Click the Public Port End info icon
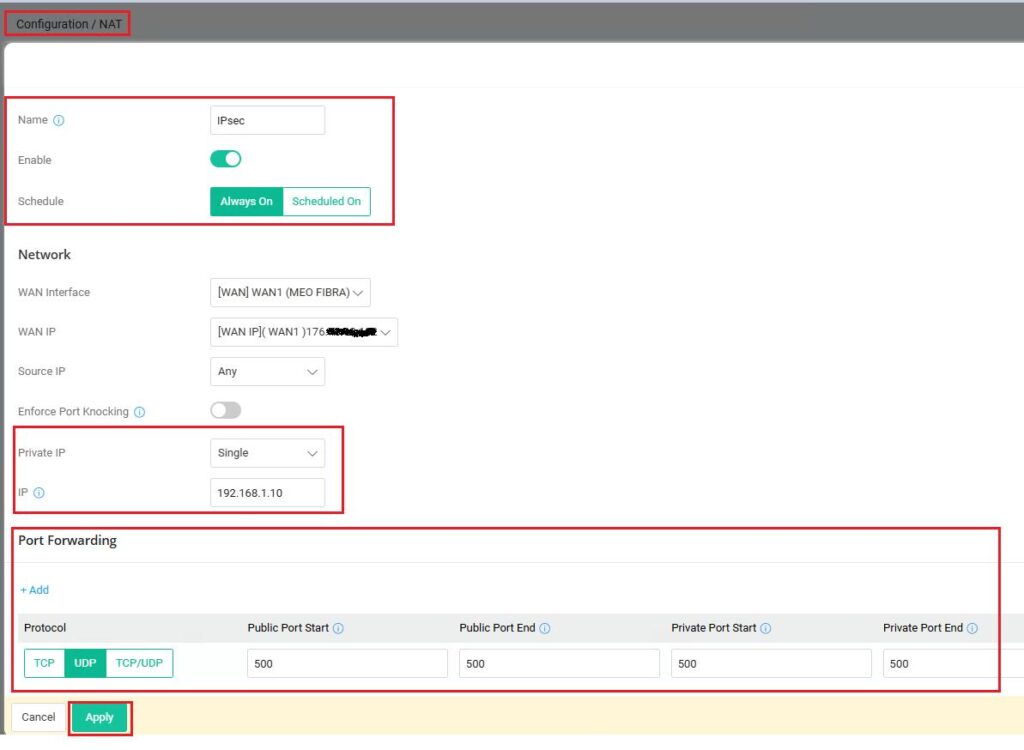Viewport: 1024px width, 750px height. (x=545, y=629)
